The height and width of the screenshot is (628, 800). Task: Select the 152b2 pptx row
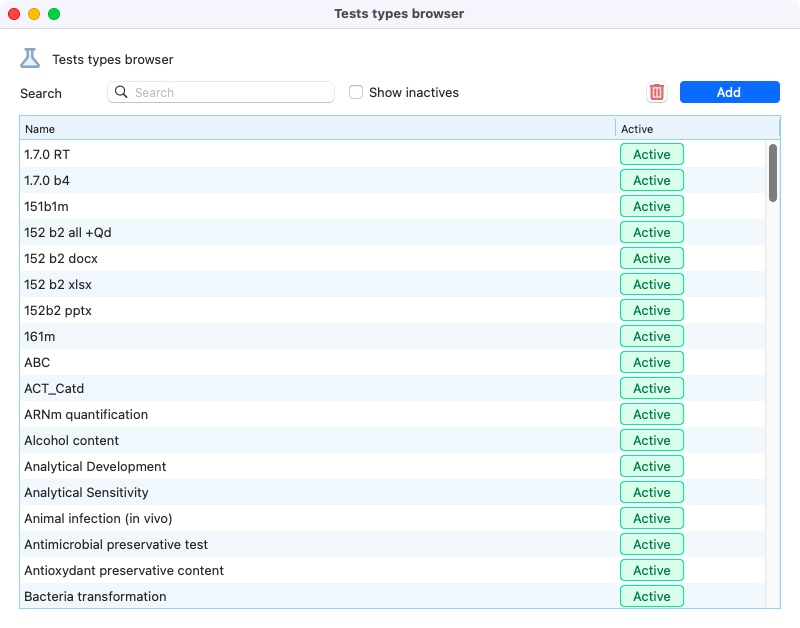point(392,310)
